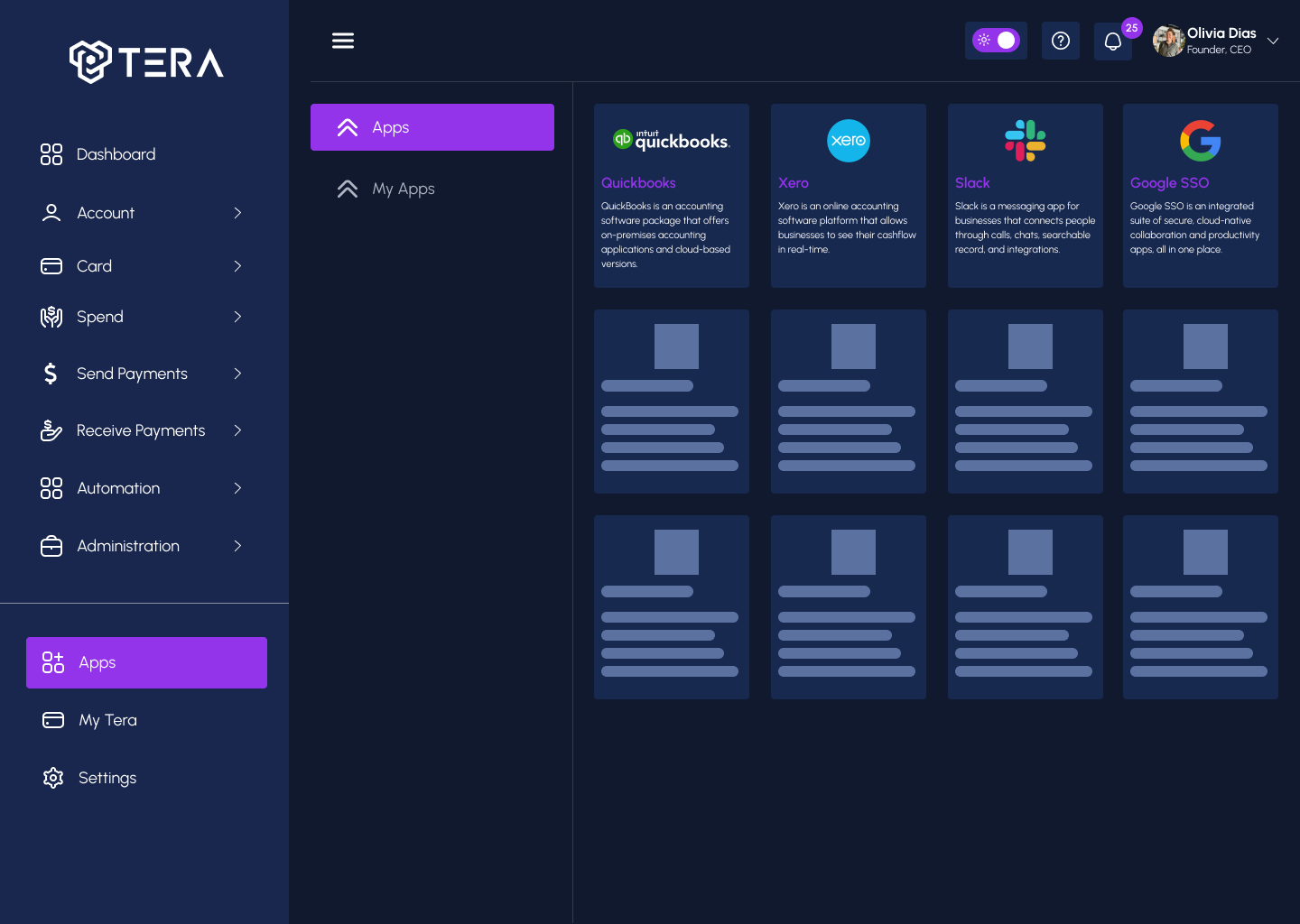Click the Account person icon
The image size is (1300, 924).
tap(51, 213)
